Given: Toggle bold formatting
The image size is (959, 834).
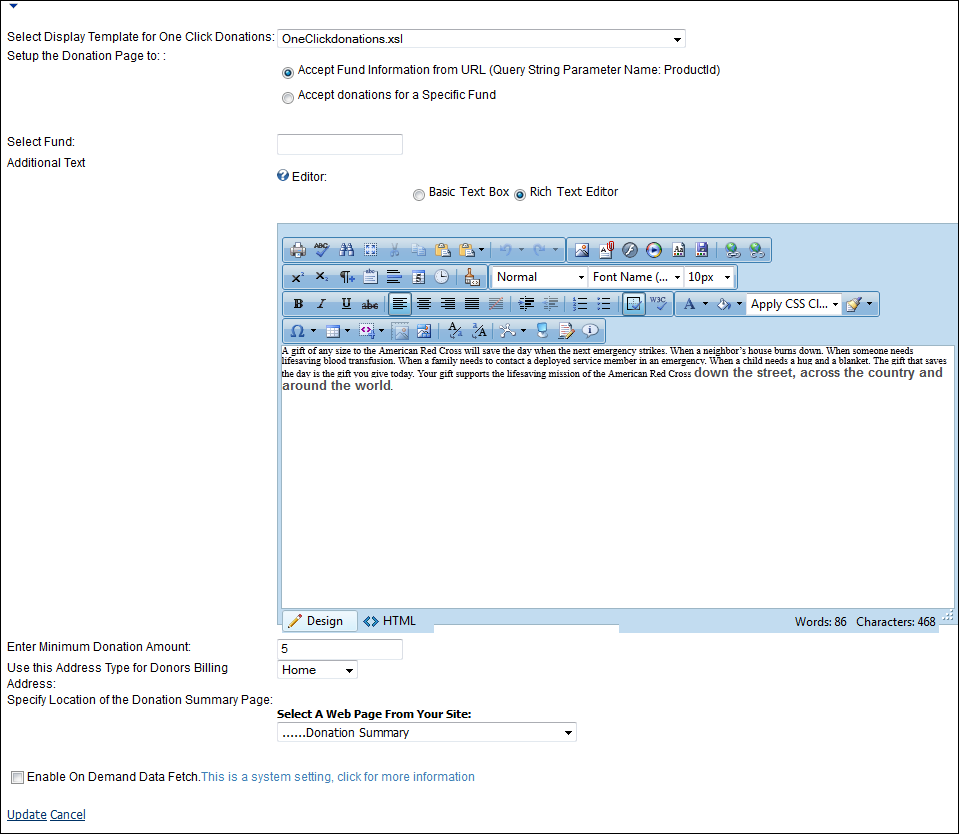Looking at the screenshot, I should pyautogui.click(x=298, y=304).
